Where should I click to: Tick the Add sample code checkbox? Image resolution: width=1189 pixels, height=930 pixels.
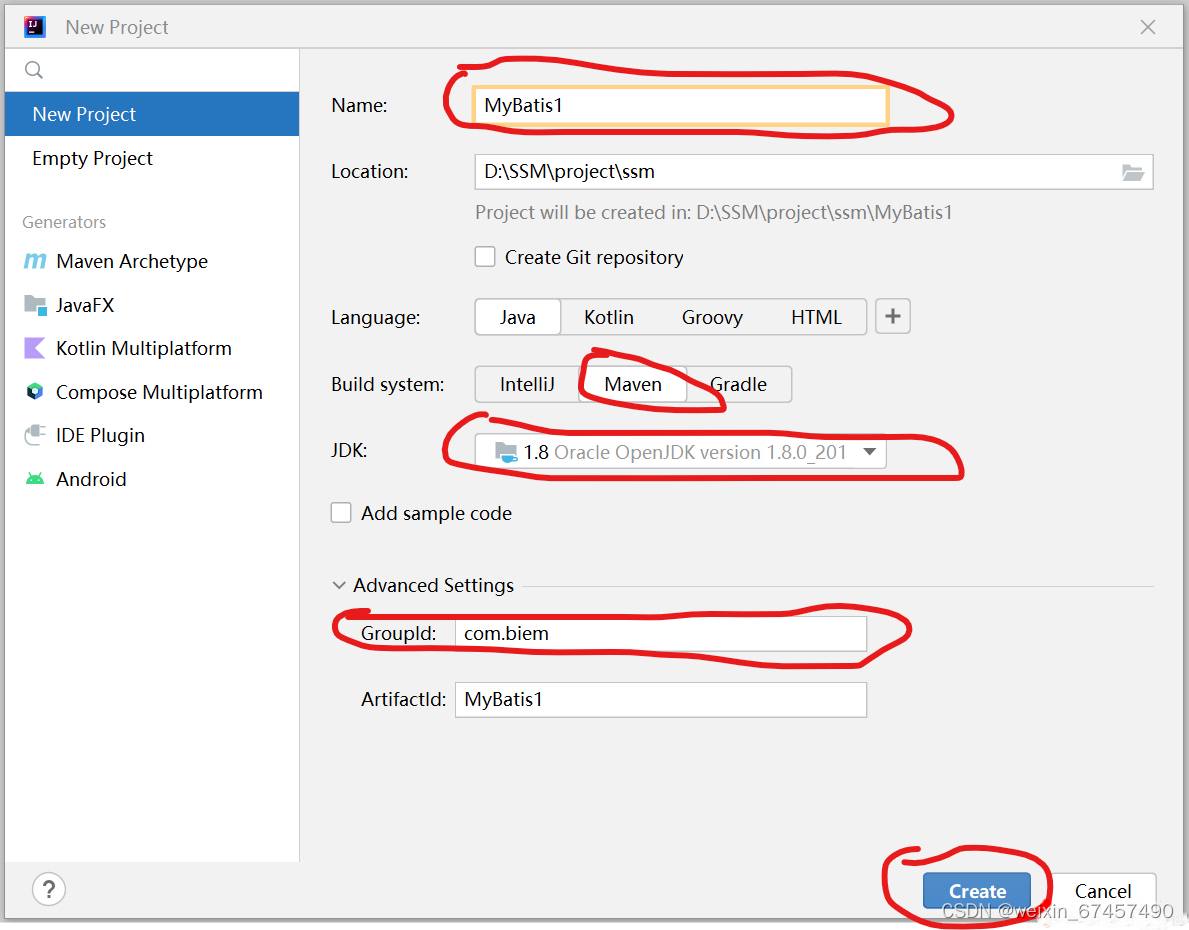pos(341,513)
